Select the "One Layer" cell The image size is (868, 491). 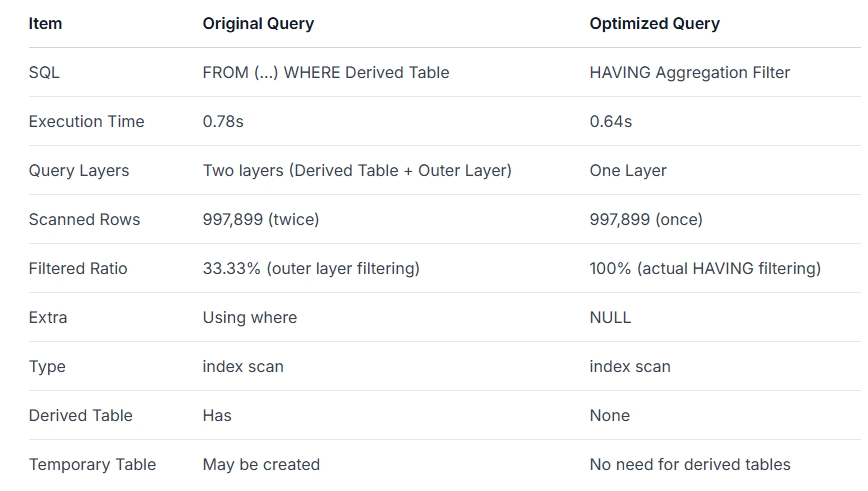point(628,170)
